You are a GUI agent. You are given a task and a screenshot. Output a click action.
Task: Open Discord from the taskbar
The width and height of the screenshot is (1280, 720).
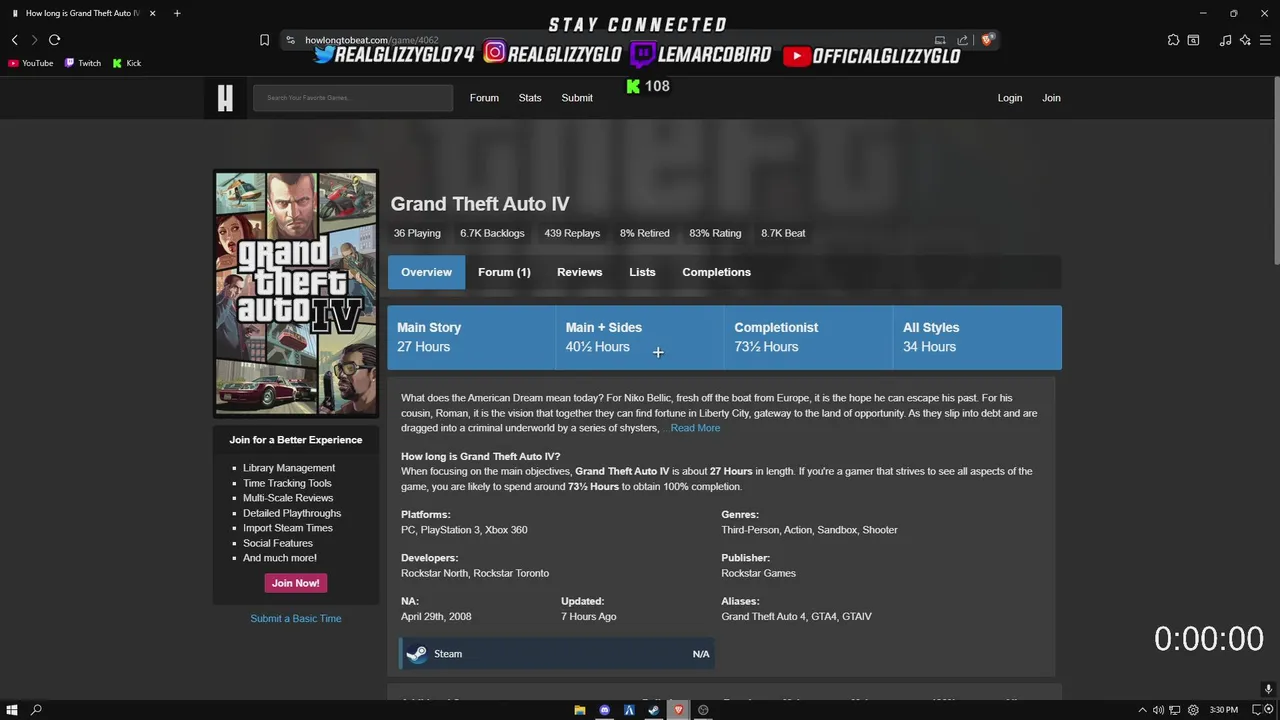[x=604, y=710]
